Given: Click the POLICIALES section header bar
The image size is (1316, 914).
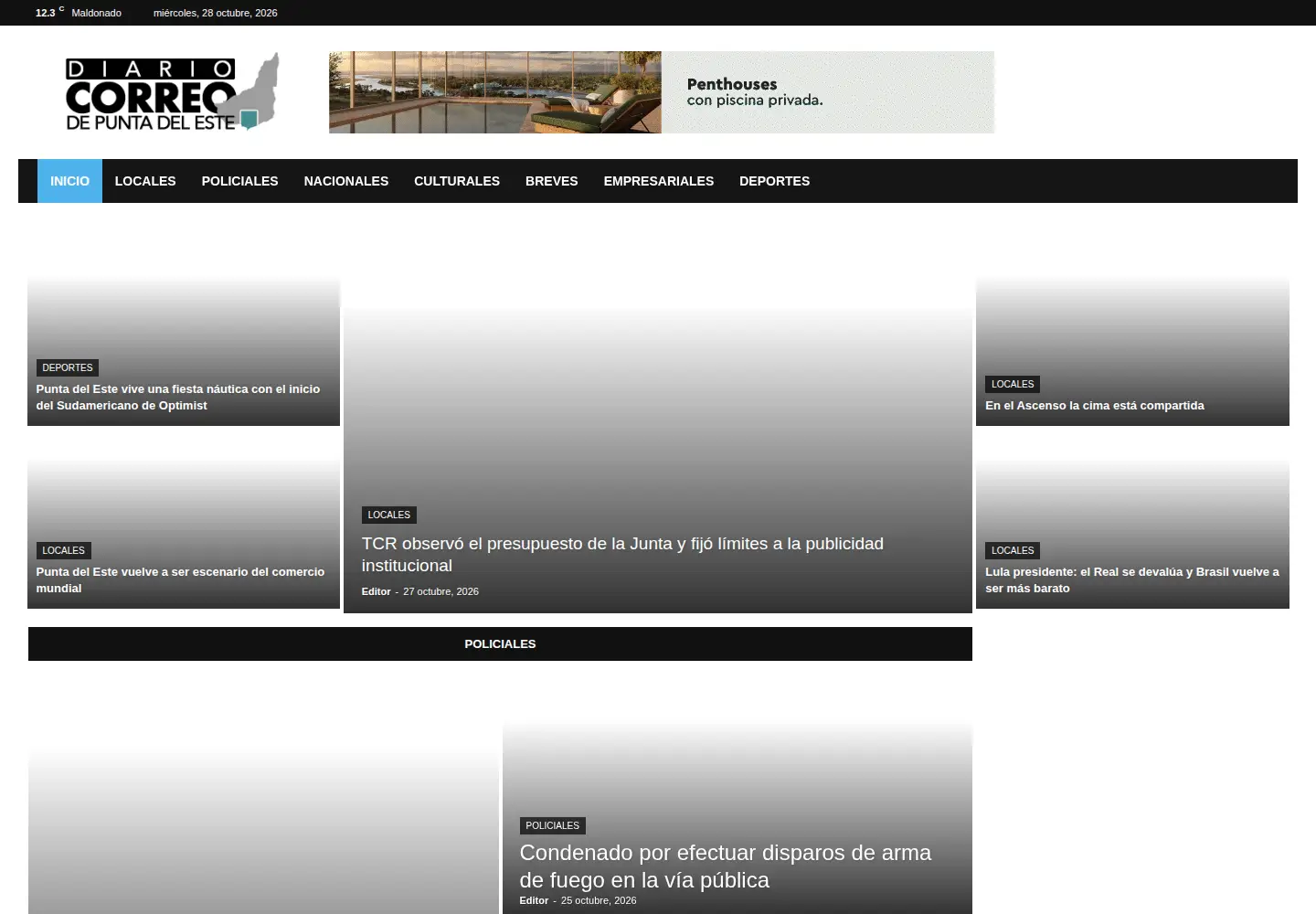Looking at the screenshot, I should click(500, 643).
